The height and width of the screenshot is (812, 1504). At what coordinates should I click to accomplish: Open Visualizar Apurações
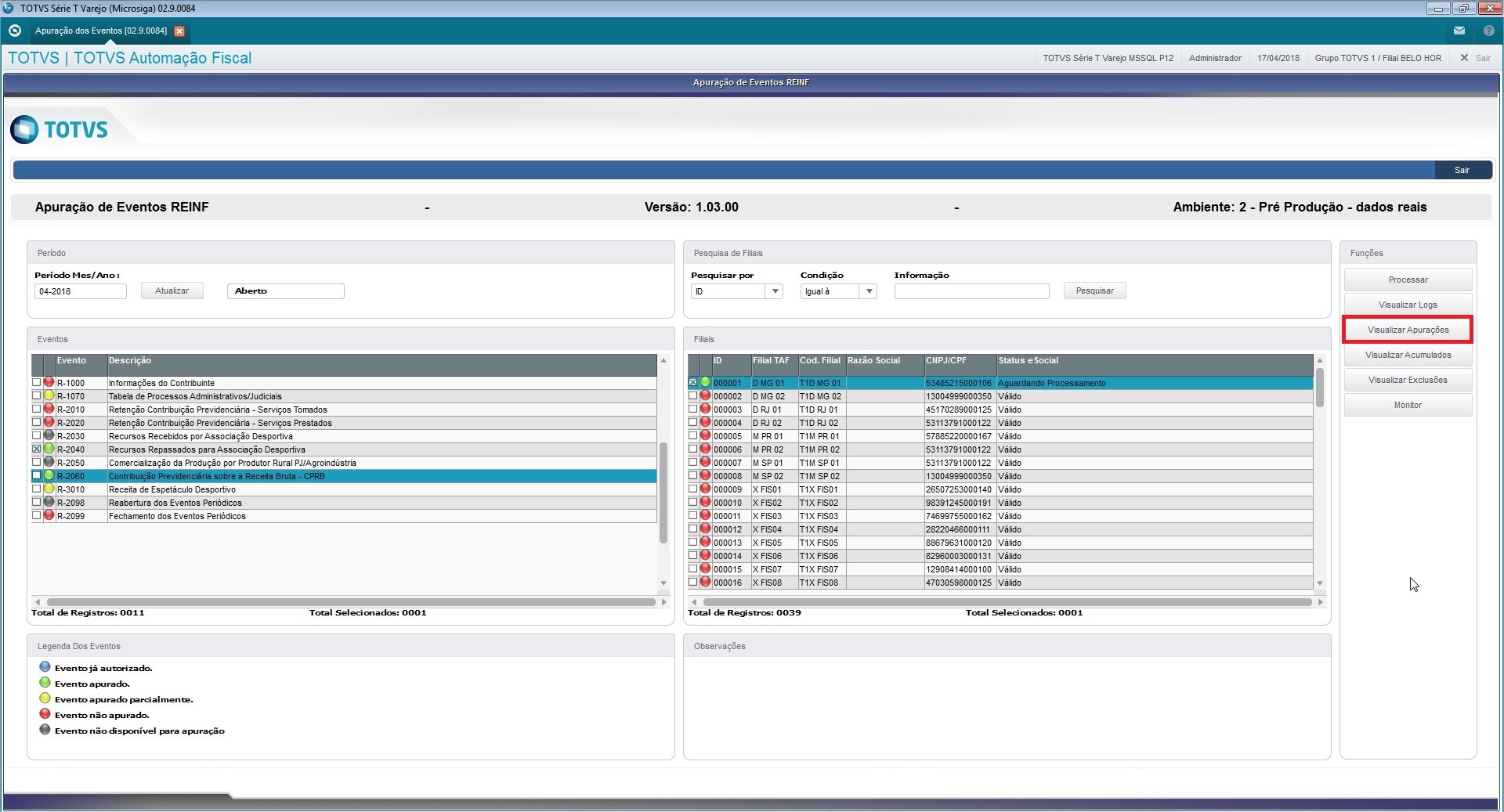click(x=1408, y=330)
